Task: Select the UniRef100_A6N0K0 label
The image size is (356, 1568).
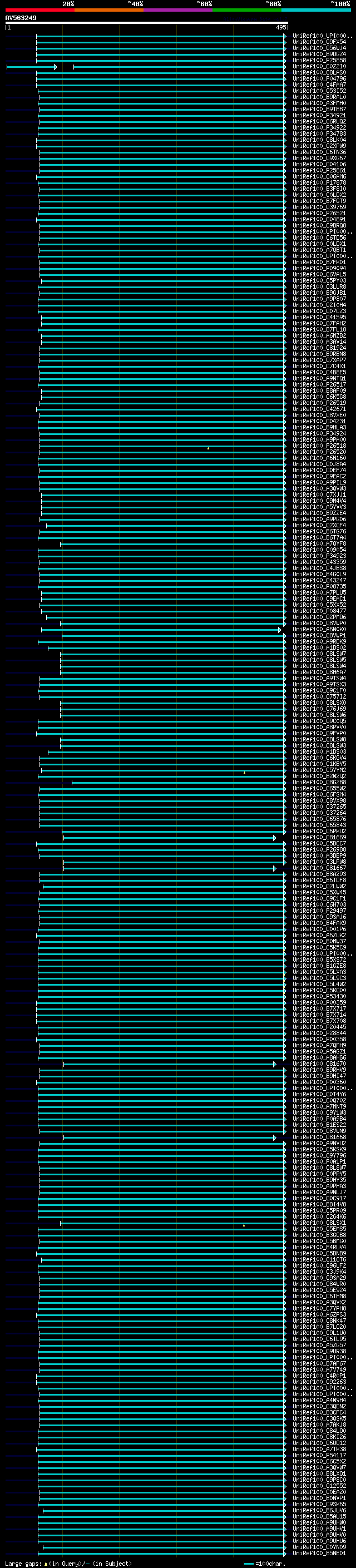Action: pyautogui.click(x=319, y=630)
